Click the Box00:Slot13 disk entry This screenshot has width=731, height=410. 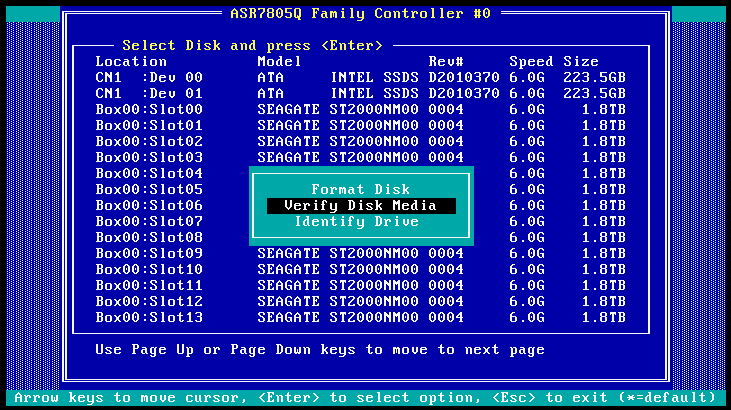pyautogui.click(x=360, y=317)
